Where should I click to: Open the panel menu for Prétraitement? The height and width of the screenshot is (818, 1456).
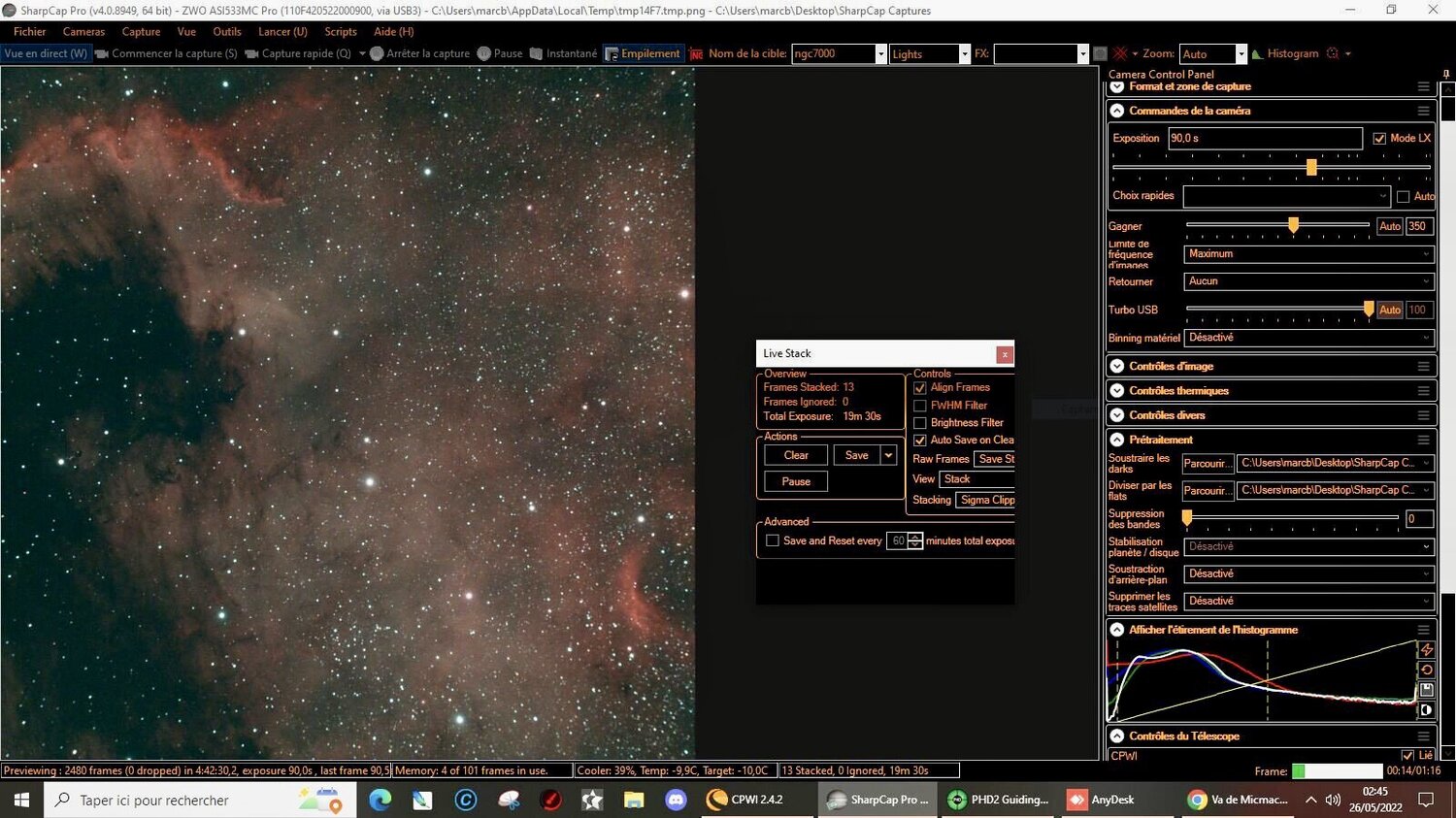point(1423,440)
